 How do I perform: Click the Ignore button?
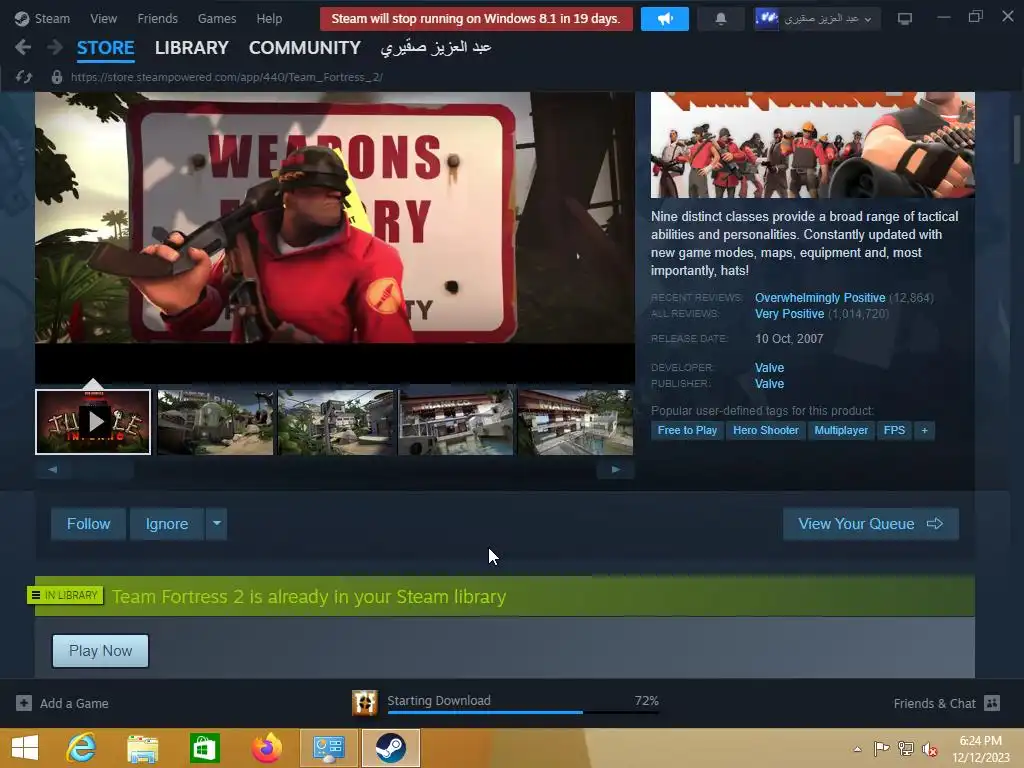pos(167,524)
